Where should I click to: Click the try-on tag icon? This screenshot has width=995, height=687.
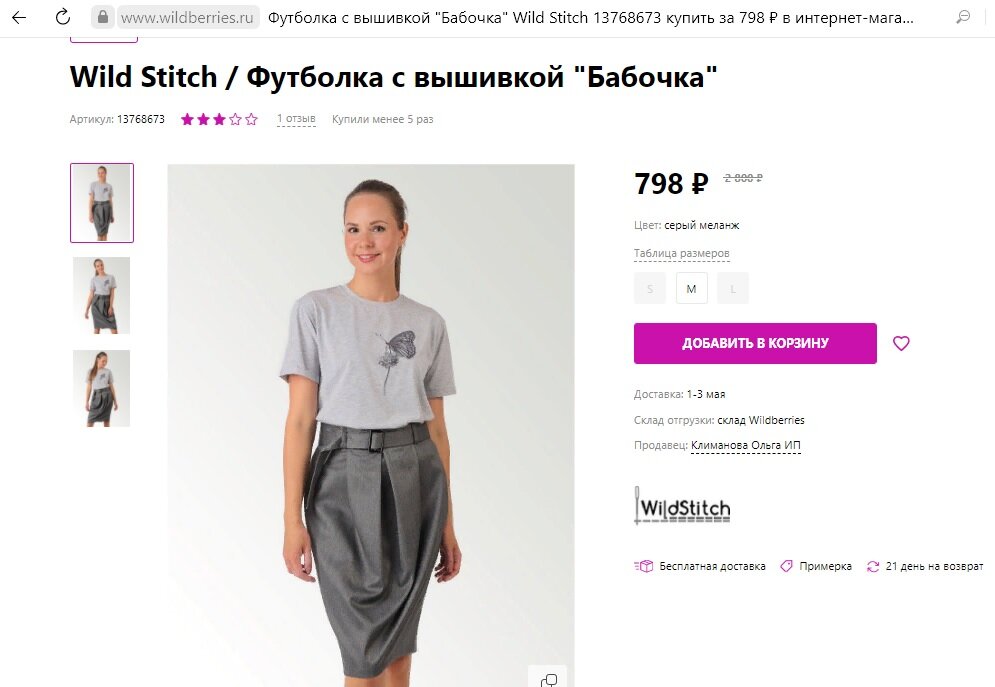(786, 566)
